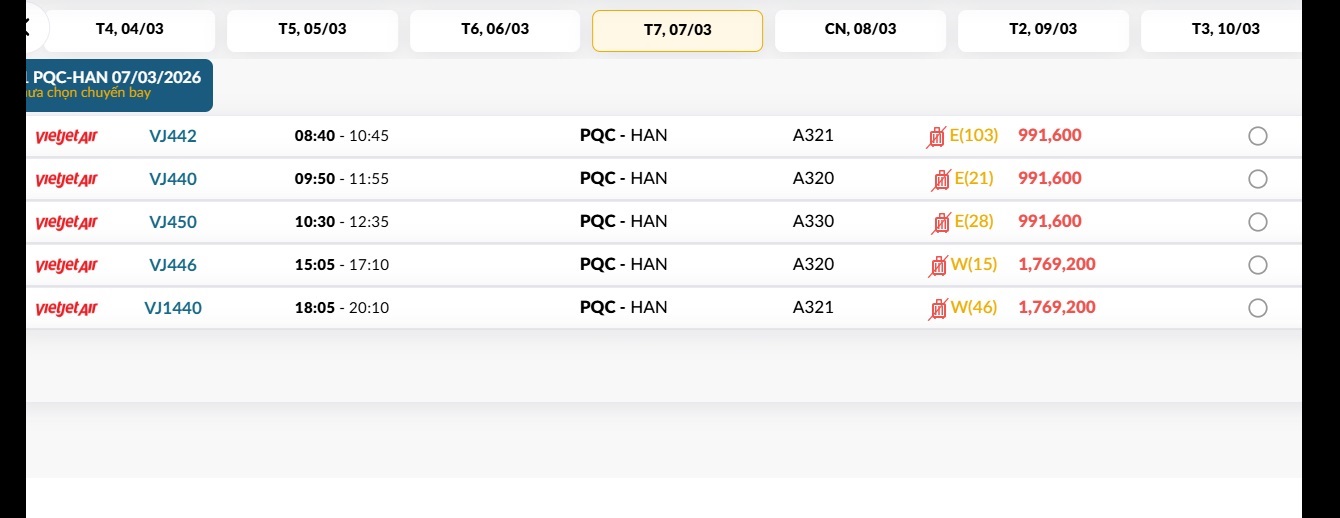Viewport: 1340px width, 518px height.
Task: Switch to the T4, 04/03 date tab
Action: coord(129,30)
